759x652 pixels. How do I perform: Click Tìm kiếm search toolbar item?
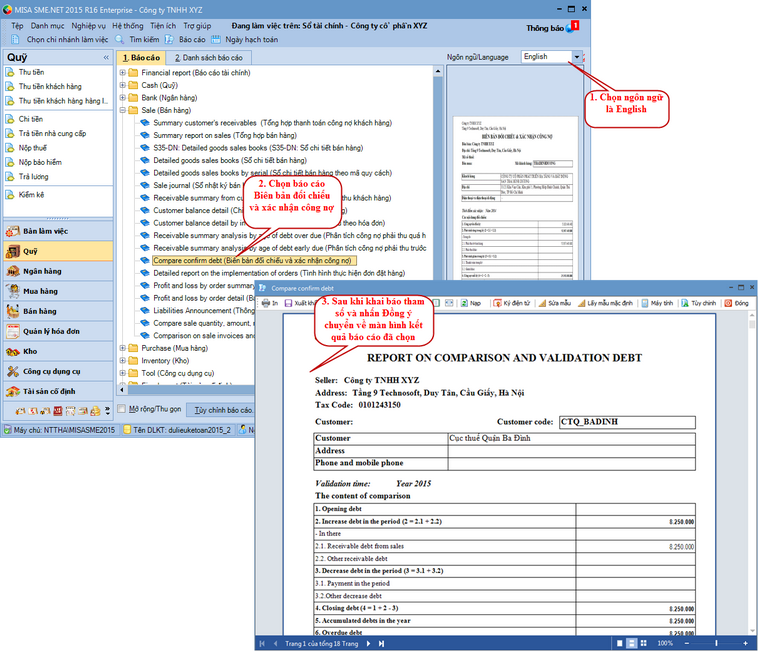137,40
